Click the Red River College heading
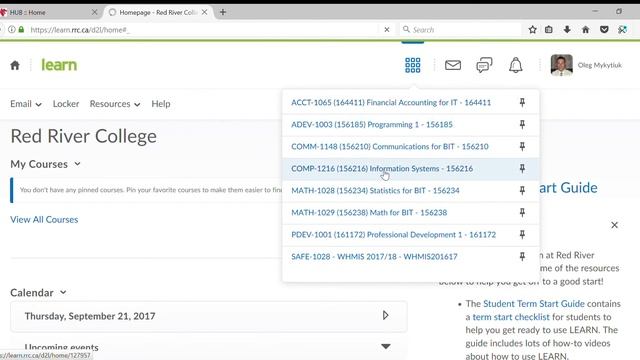This screenshot has height=360, width=640. (x=83, y=136)
